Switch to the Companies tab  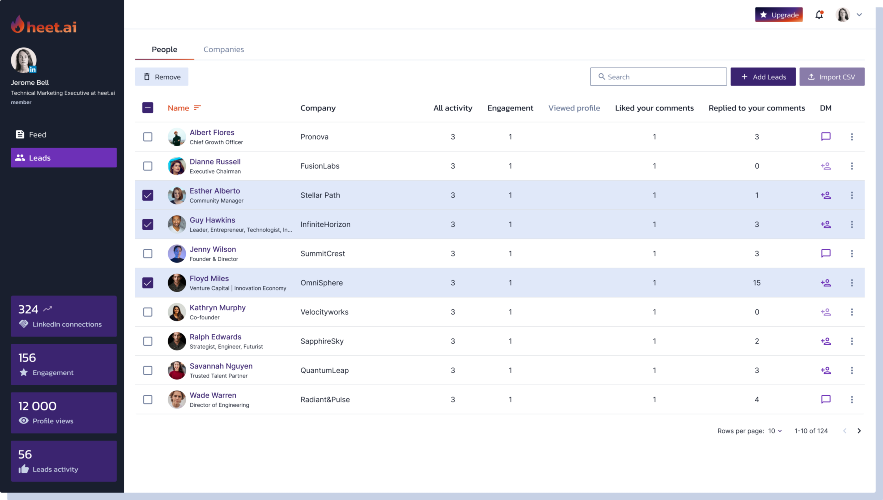pyautogui.click(x=224, y=49)
